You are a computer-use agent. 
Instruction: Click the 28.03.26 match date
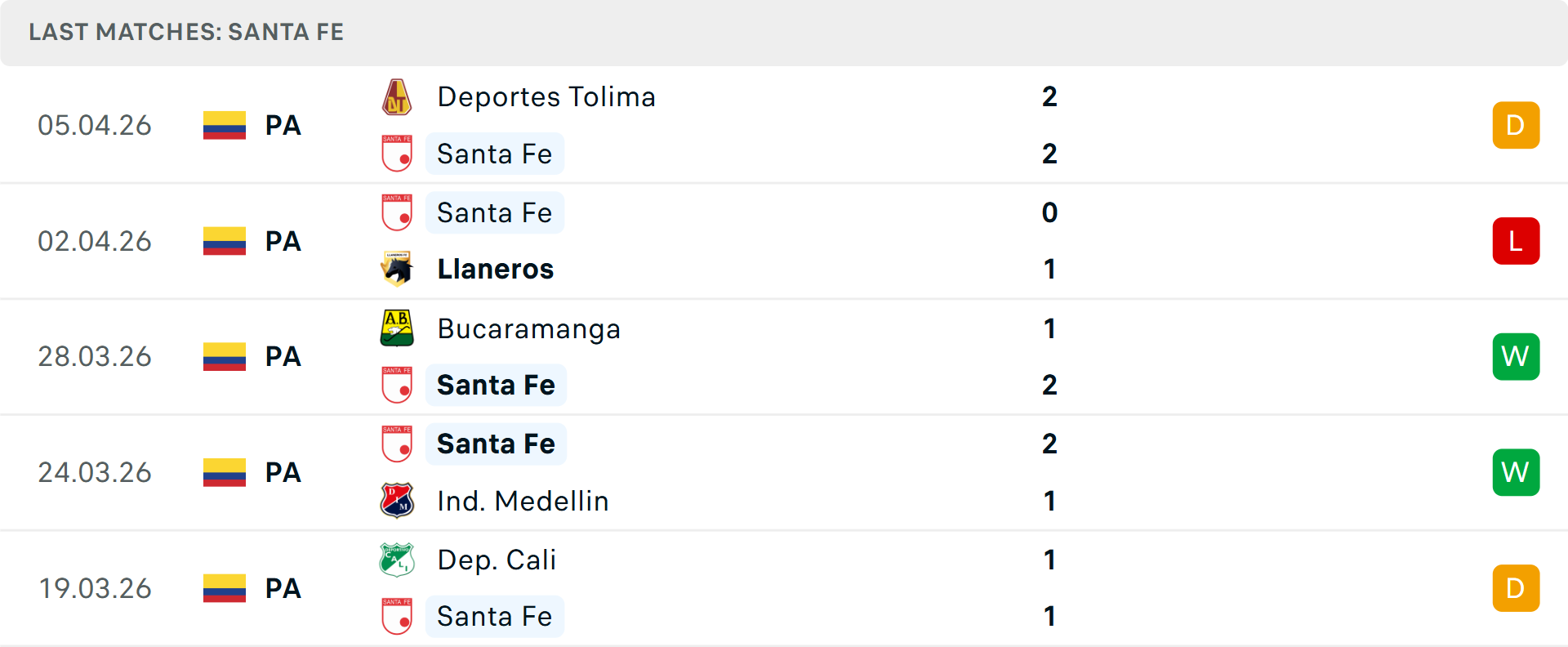pos(95,356)
